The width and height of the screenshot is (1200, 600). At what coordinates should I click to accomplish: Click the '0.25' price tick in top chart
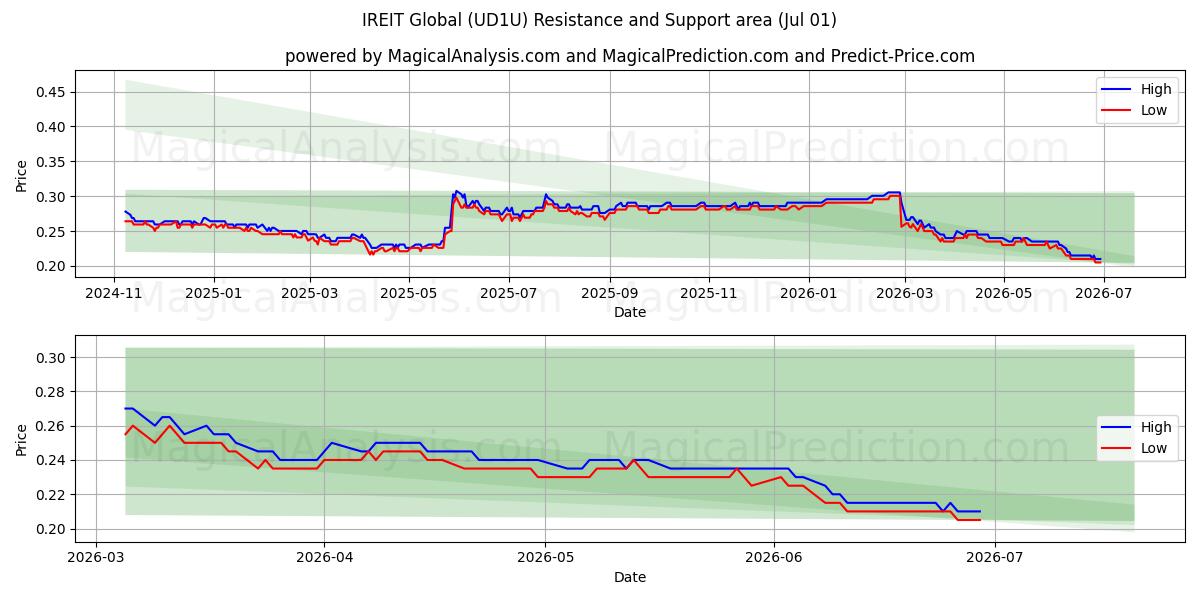pos(52,232)
